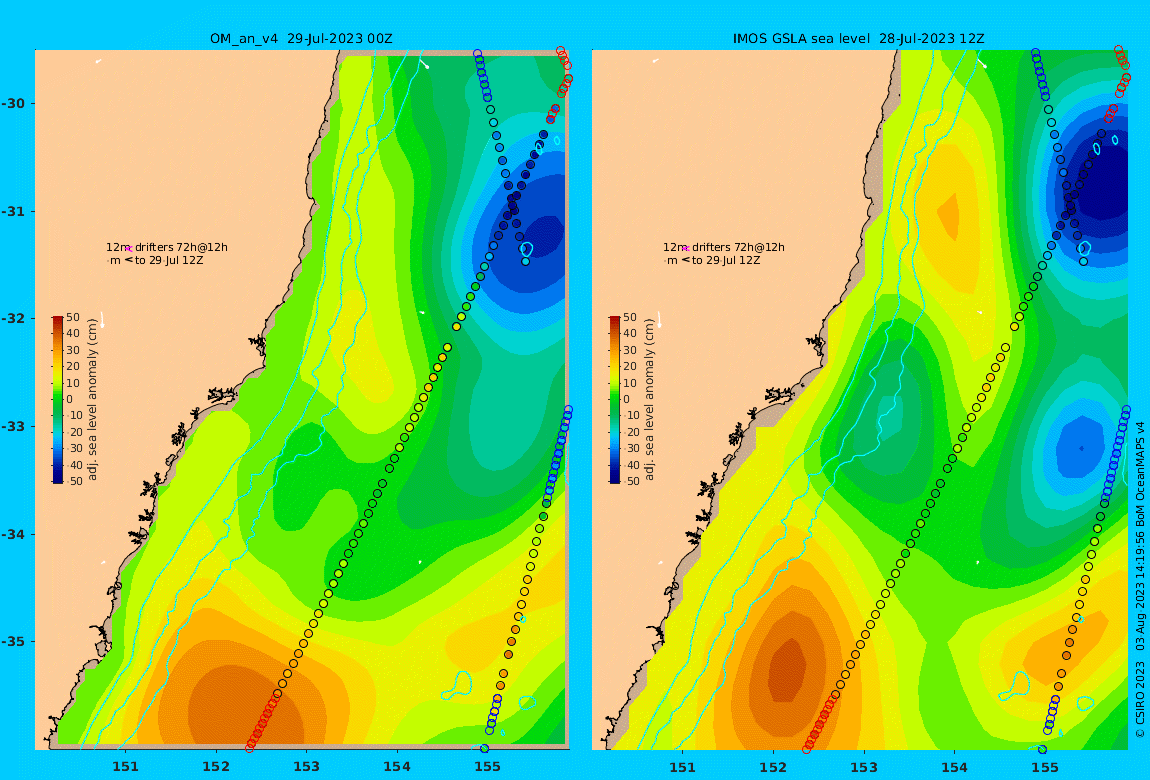This screenshot has height=780, width=1150.
Task: Click the 154 longitude label under right map
Action: click(x=954, y=767)
